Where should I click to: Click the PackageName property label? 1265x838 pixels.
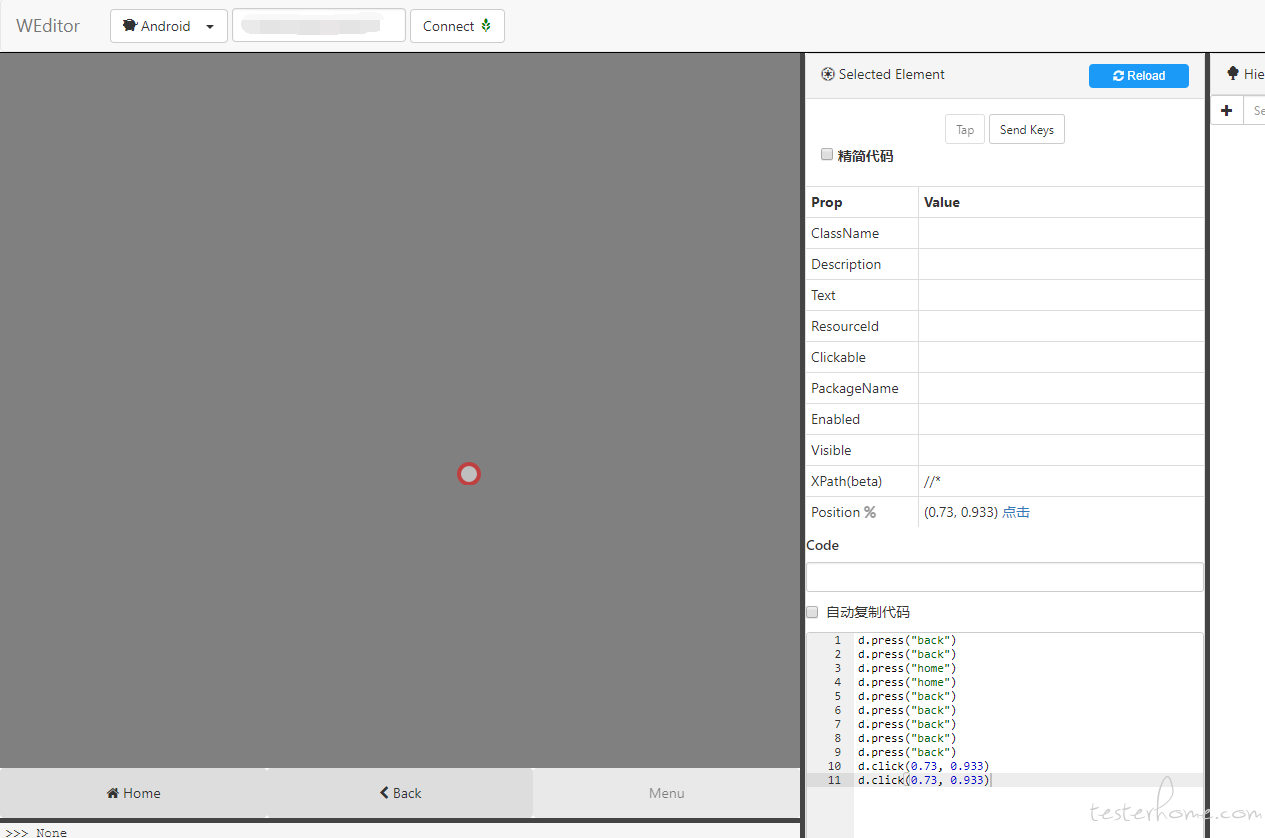(855, 388)
